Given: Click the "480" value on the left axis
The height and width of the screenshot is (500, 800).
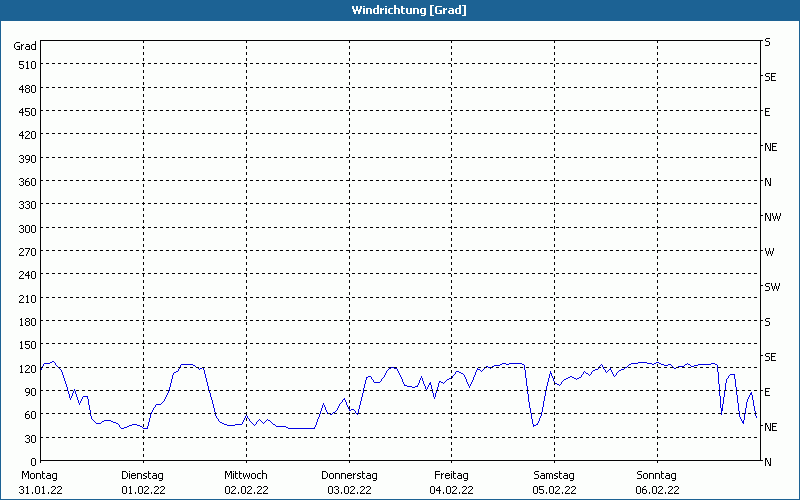Looking at the screenshot, I should (28, 89).
